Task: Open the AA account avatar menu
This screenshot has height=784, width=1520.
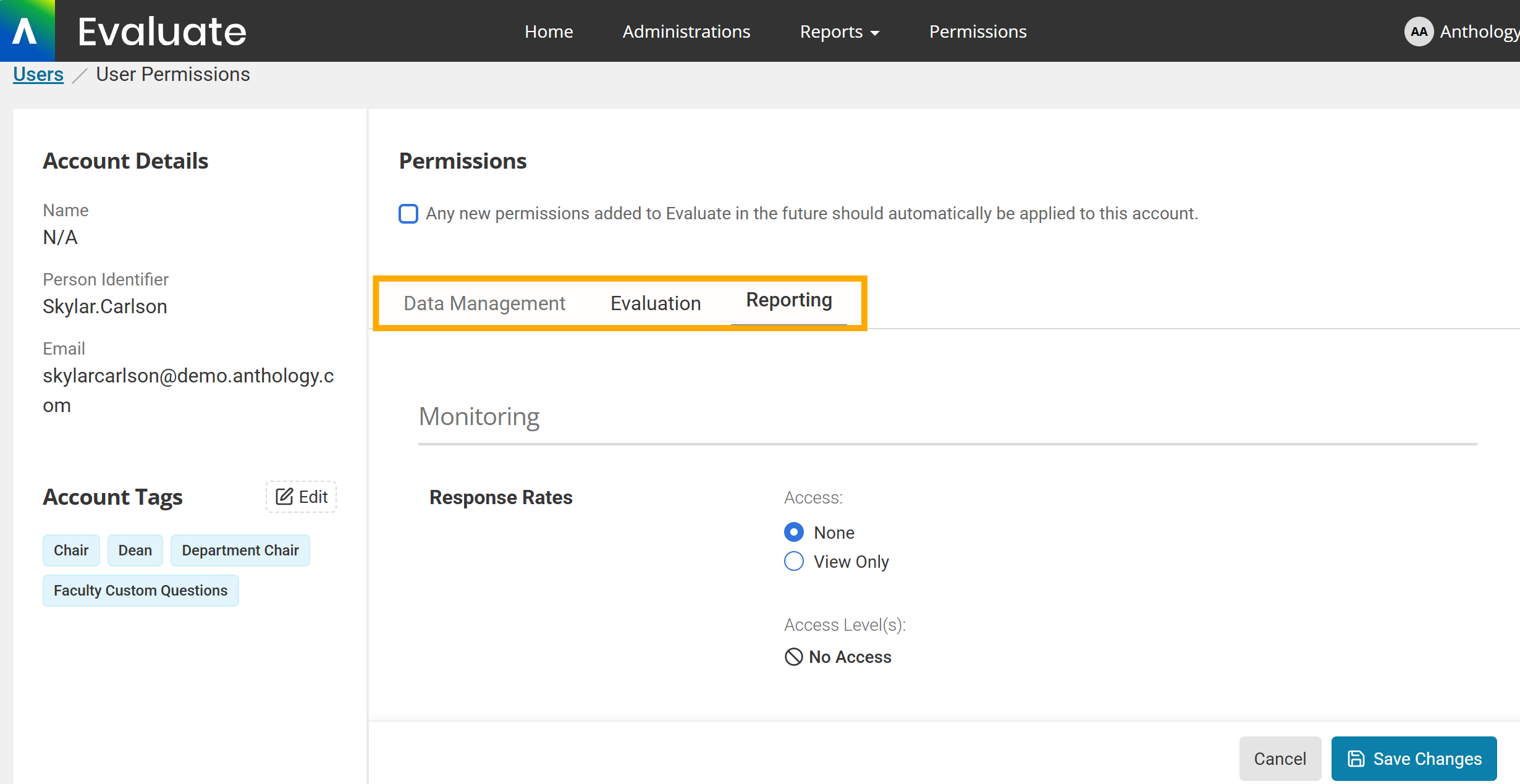Action: click(1418, 31)
